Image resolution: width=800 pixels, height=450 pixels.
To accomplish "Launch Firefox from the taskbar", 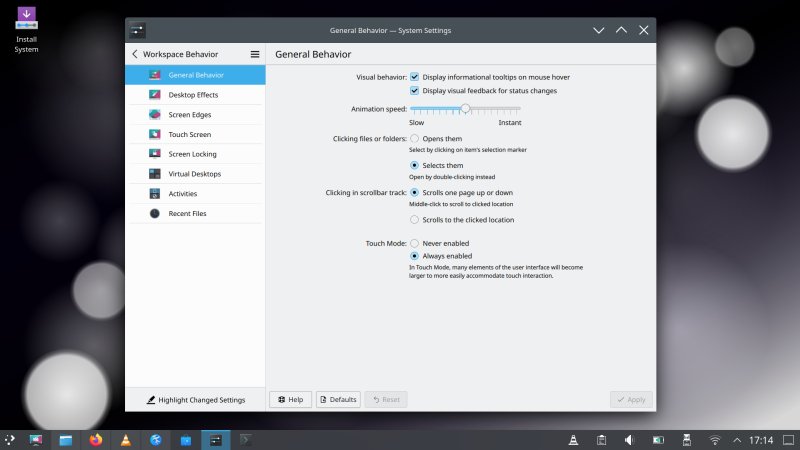I will (x=96, y=439).
